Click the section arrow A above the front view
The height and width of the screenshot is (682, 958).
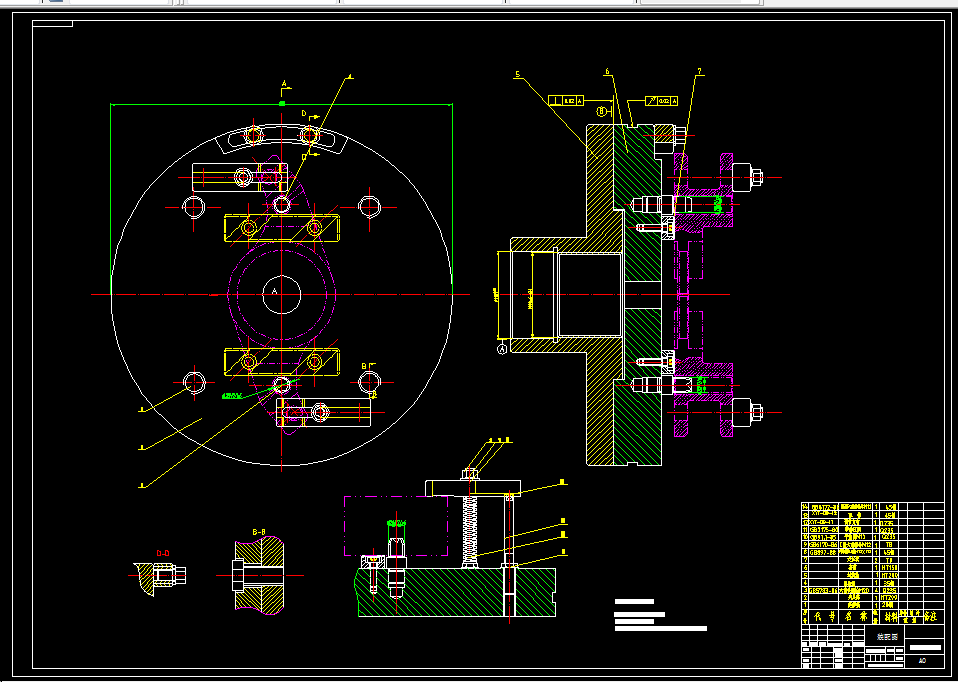tap(284, 84)
